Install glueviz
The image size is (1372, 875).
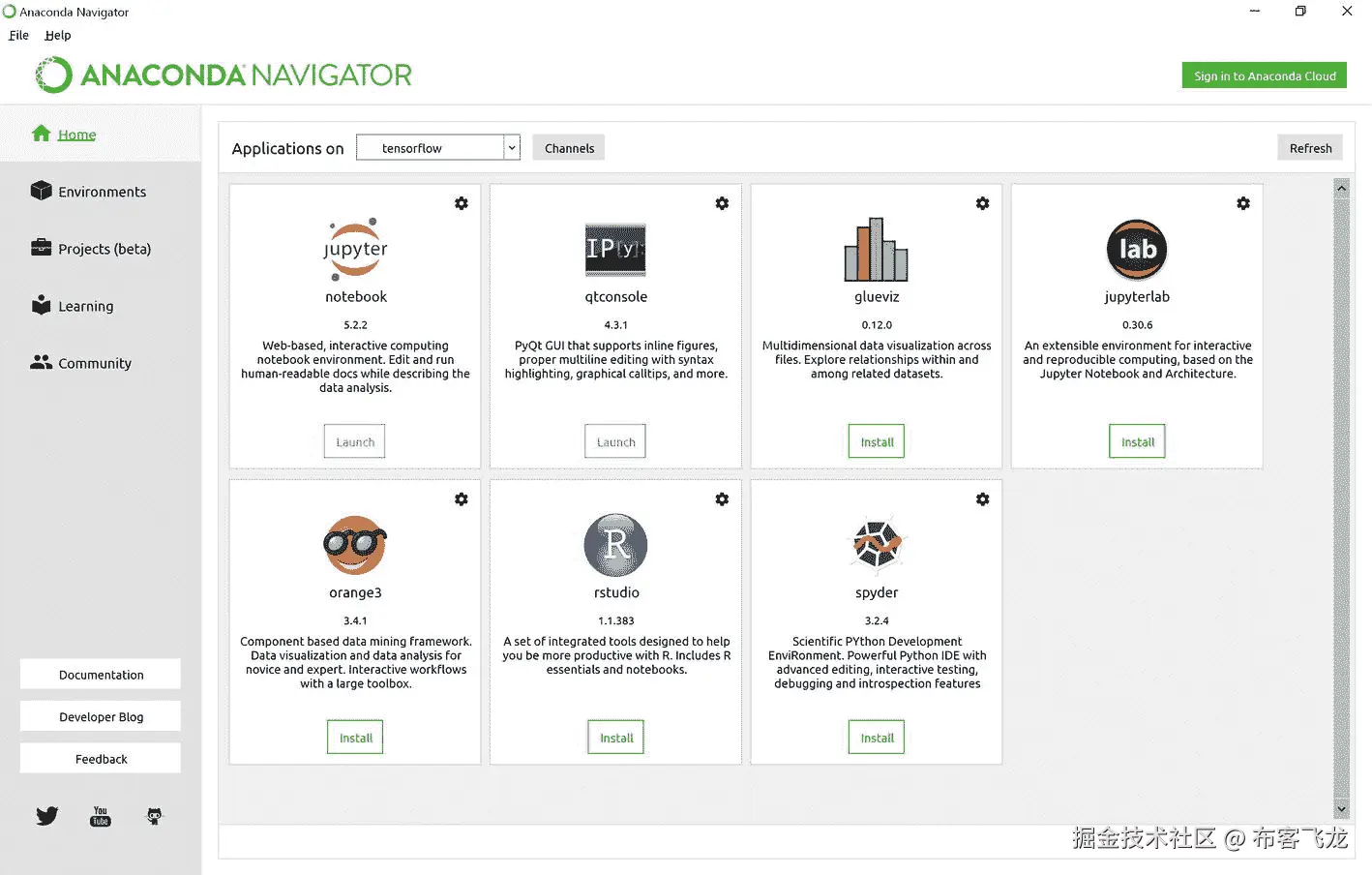[877, 441]
